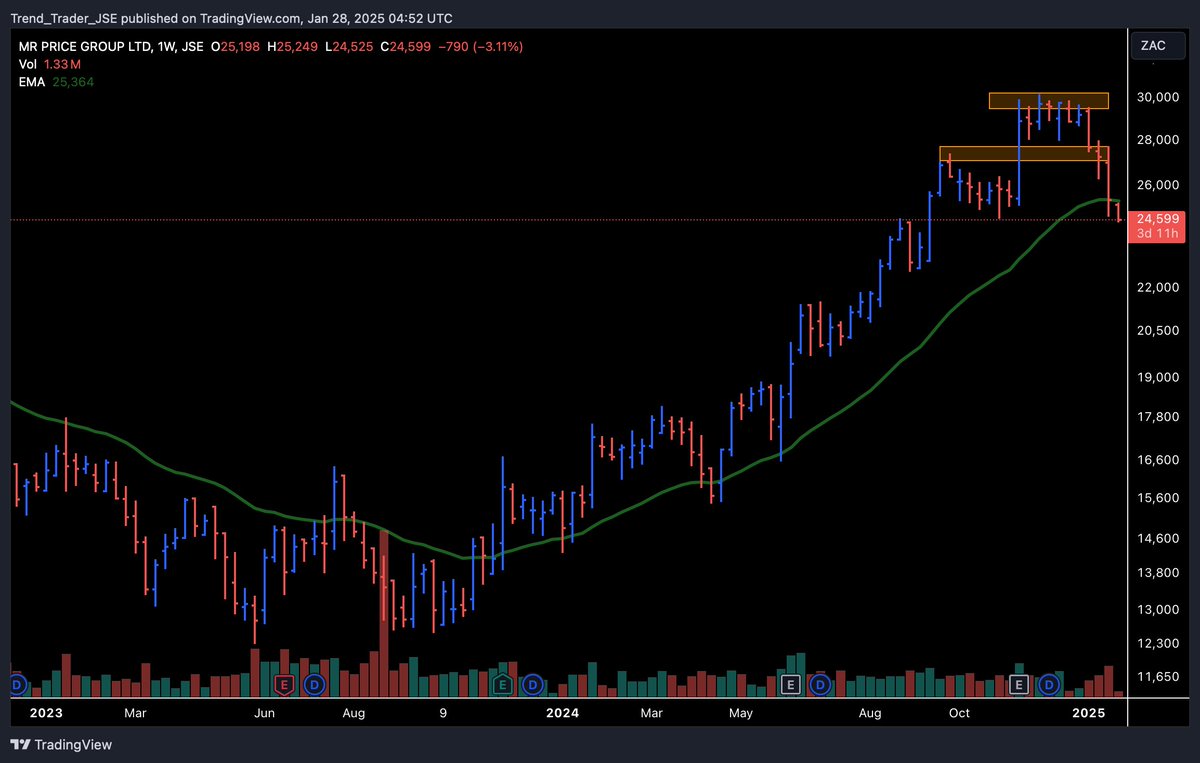The image size is (1200, 763).
Task: Click the change value −790 (−3.11%)
Action: point(483,47)
